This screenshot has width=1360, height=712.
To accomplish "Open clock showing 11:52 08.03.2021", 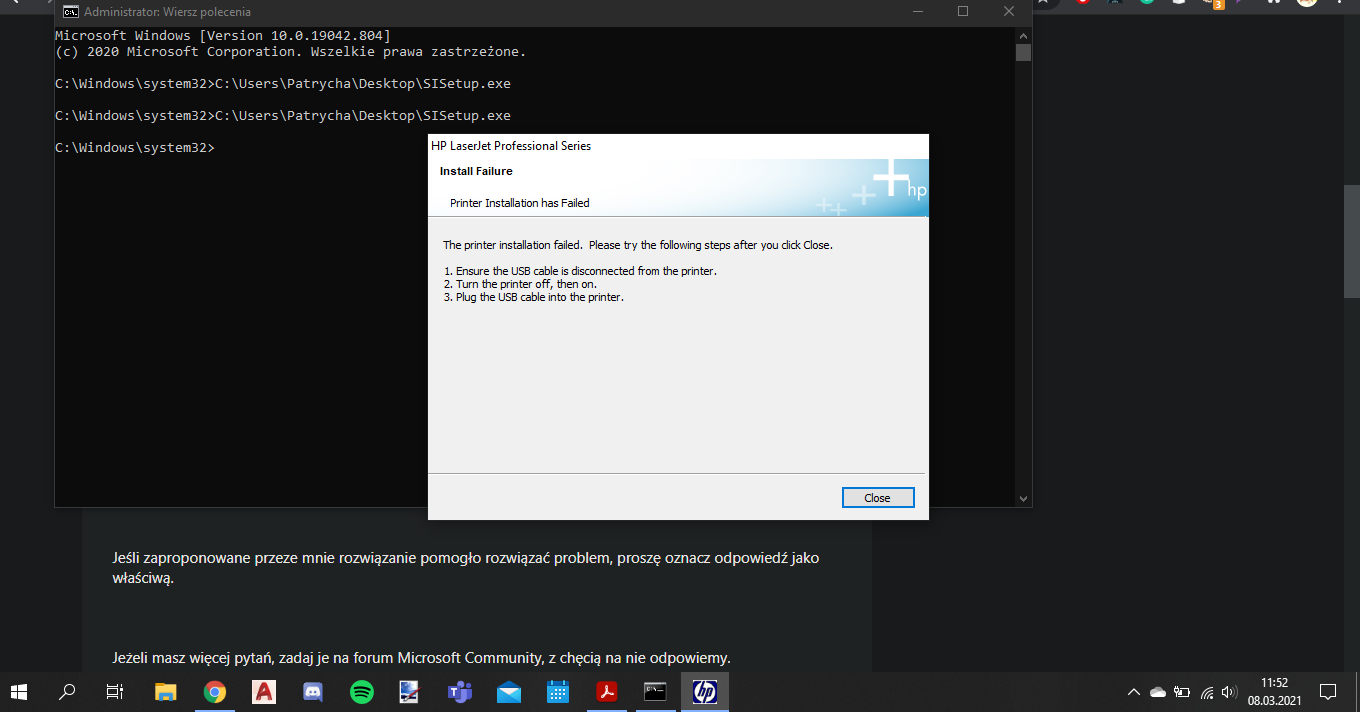I will [x=1274, y=691].
